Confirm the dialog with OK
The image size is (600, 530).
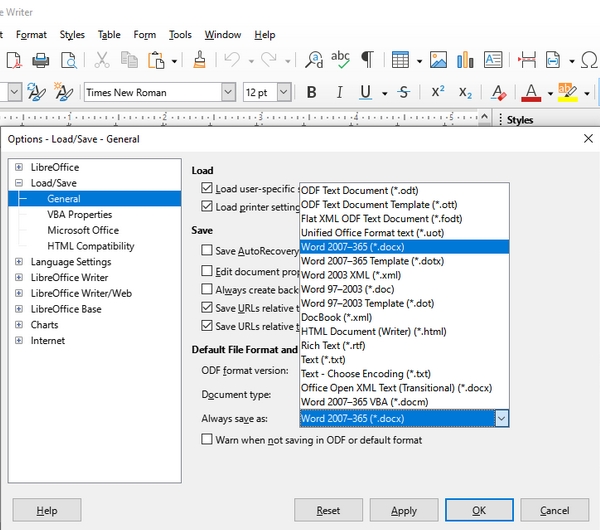[x=479, y=510]
